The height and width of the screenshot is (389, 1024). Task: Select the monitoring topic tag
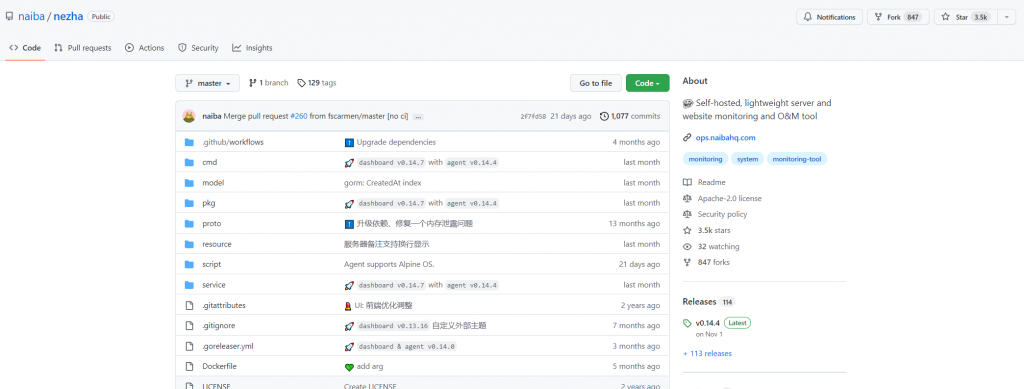click(x=705, y=159)
